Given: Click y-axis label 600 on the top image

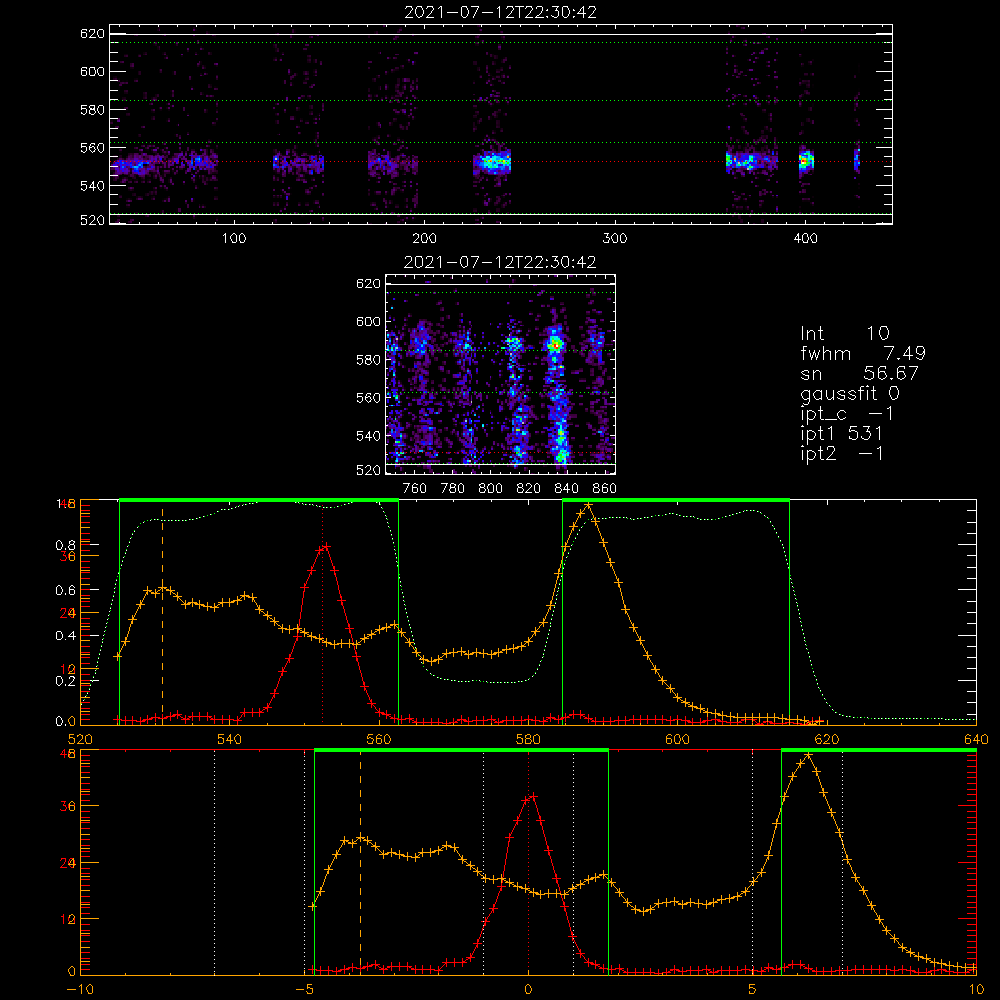Looking at the screenshot, I should [x=92, y=71].
